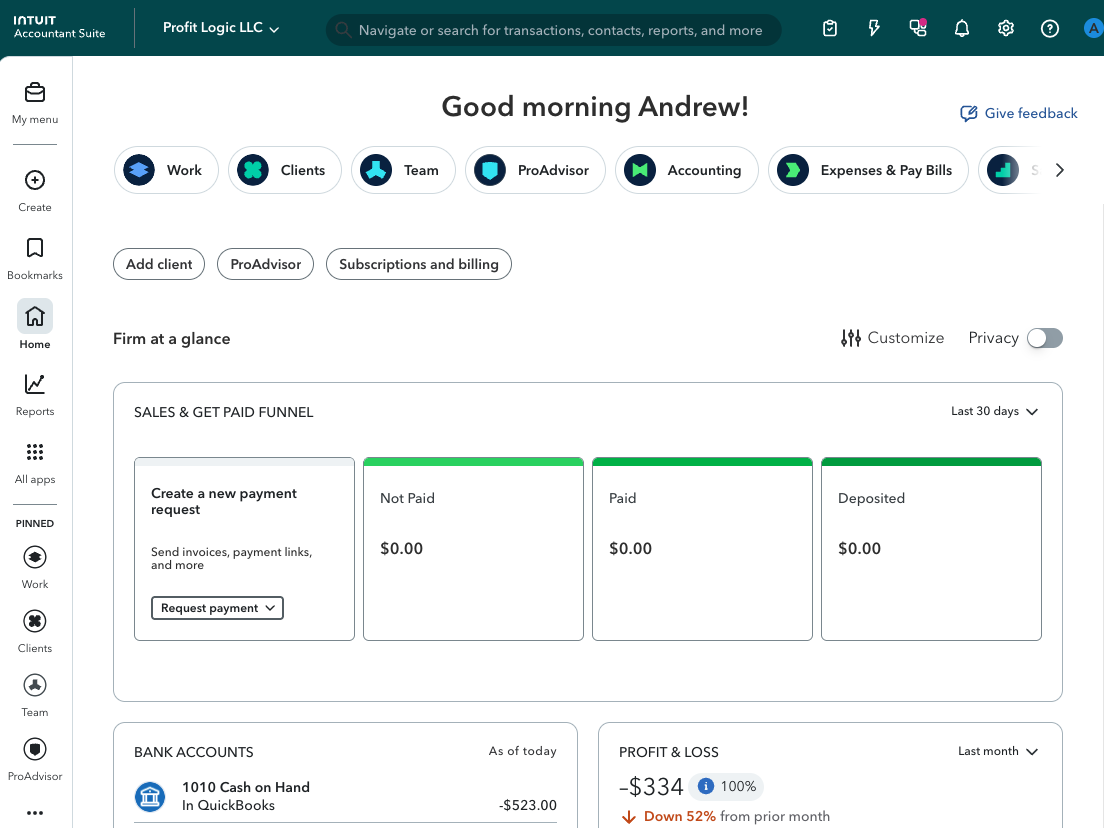Open the Last 30 days funnel dropdown

coord(994,410)
